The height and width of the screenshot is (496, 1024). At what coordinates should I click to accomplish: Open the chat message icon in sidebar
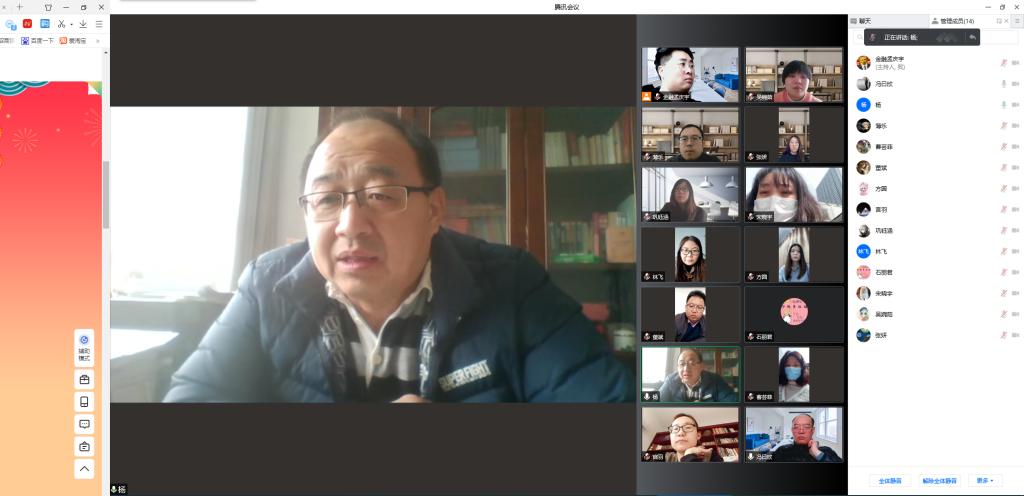pos(85,424)
